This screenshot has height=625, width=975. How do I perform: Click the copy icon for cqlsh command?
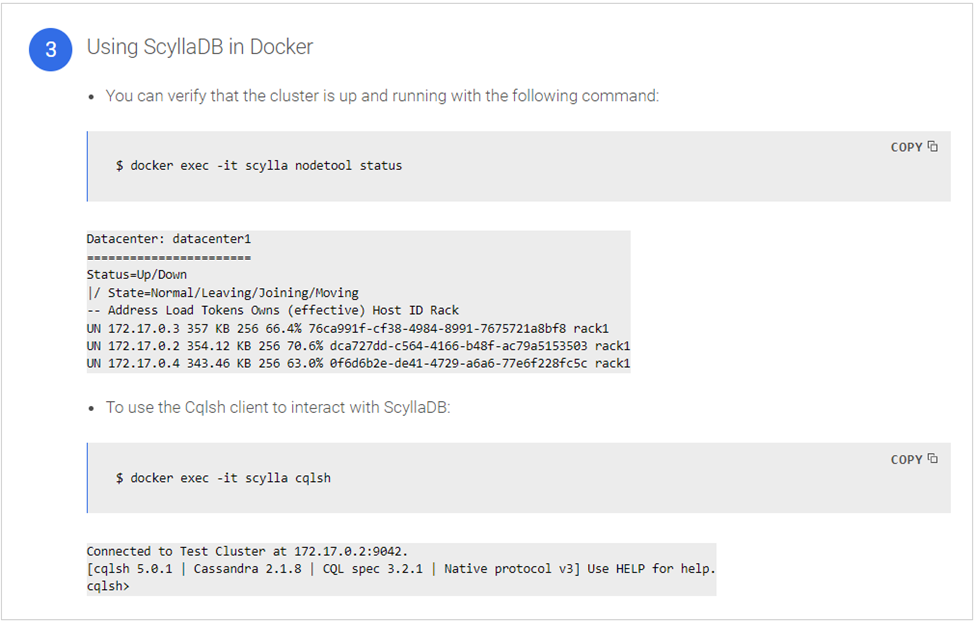click(932, 459)
